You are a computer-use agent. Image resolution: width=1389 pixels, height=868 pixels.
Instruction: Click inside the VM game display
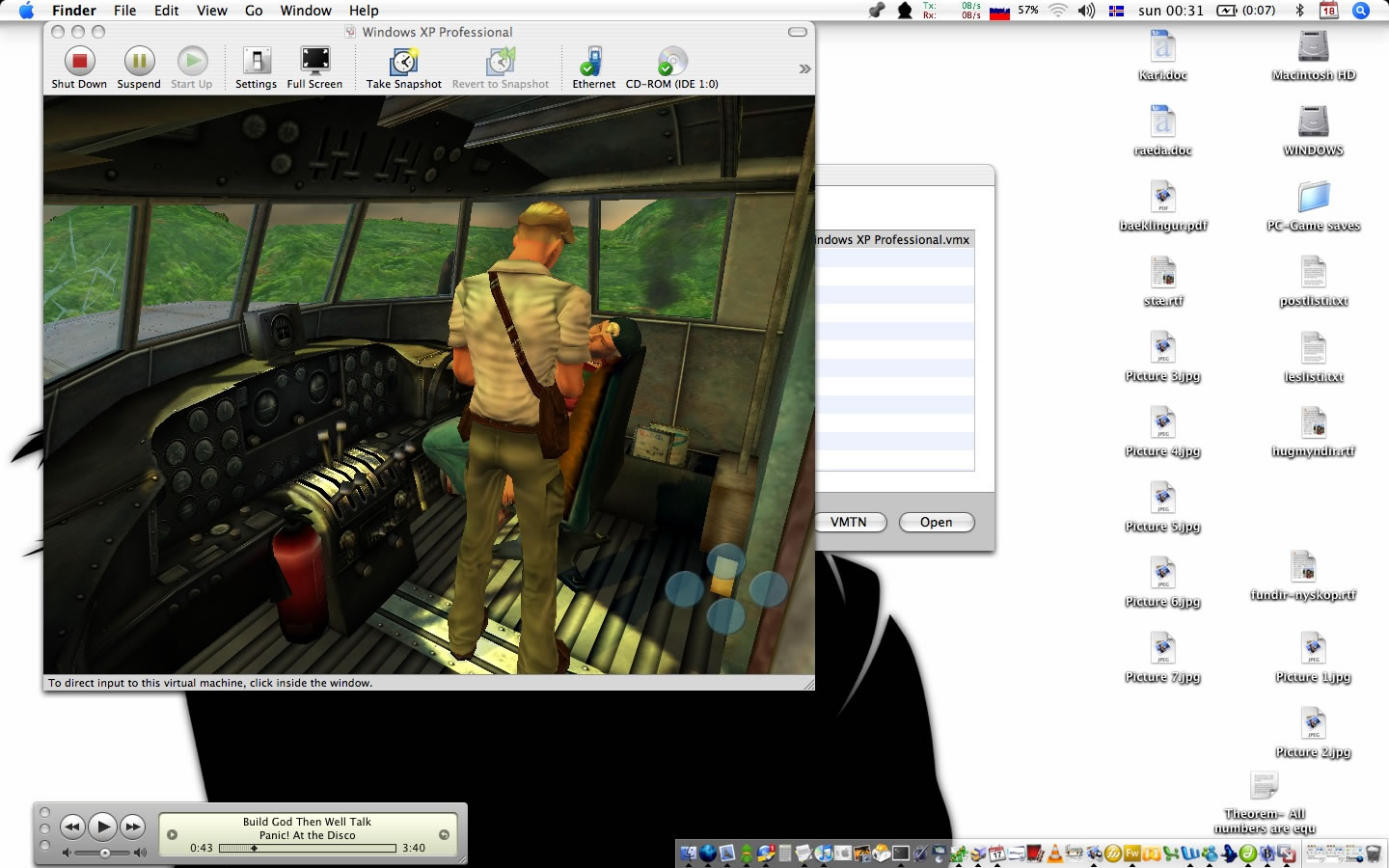429,384
